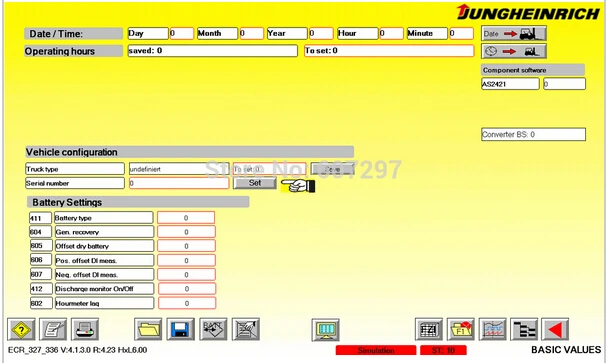
Task: Click the 'Converter BS: 0' field
Action: (x=533, y=134)
